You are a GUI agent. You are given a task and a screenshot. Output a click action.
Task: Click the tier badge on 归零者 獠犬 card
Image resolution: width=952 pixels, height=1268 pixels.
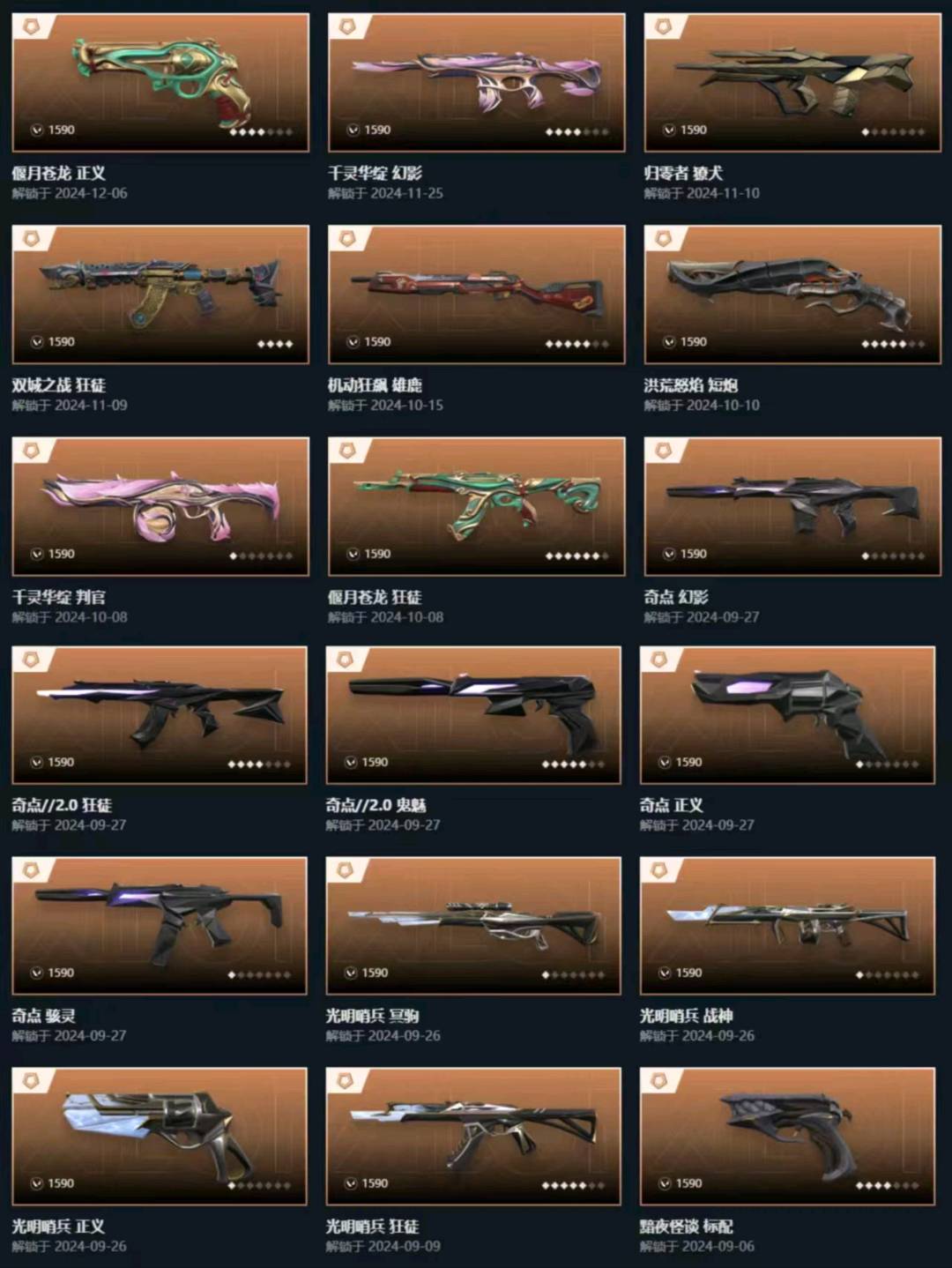[664, 26]
